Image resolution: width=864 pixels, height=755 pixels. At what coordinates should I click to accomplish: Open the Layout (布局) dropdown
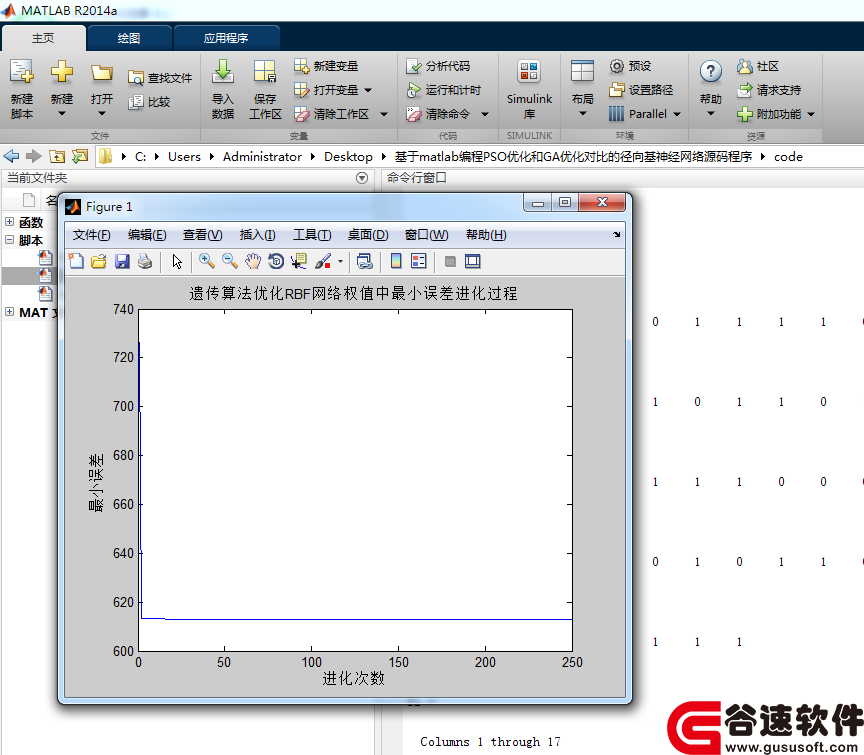point(582,114)
